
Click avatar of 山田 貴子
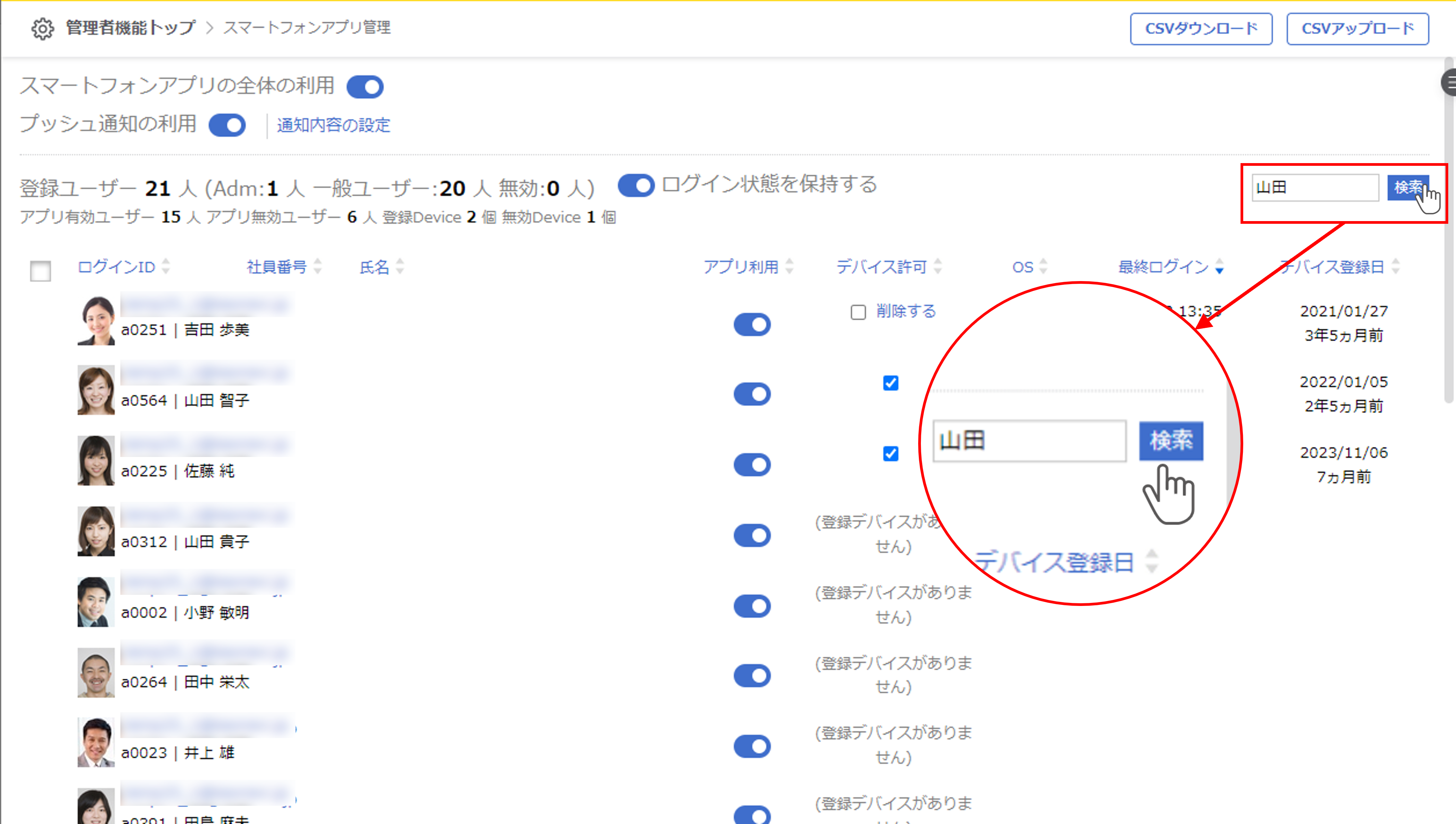[96, 531]
